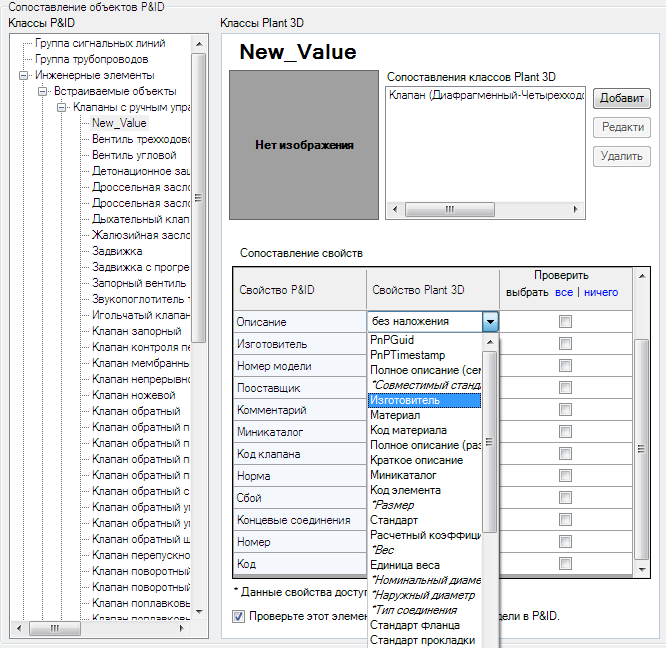Image resolution: width=666 pixels, height=648 pixels.
Task: Click the tree's horizontal scrollbar right arrow
Action: [x=182, y=628]
